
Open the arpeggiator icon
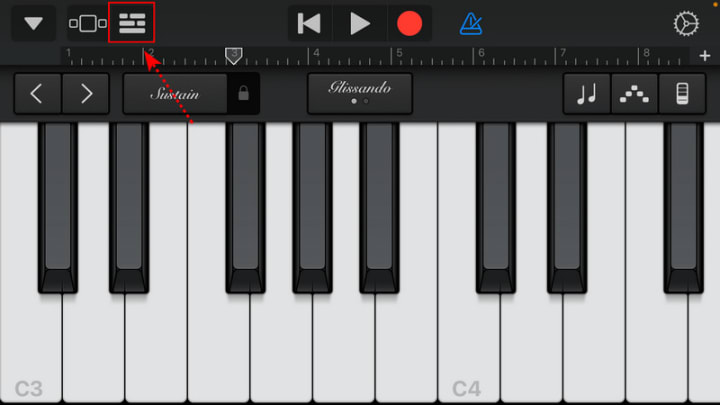point(634,94)
